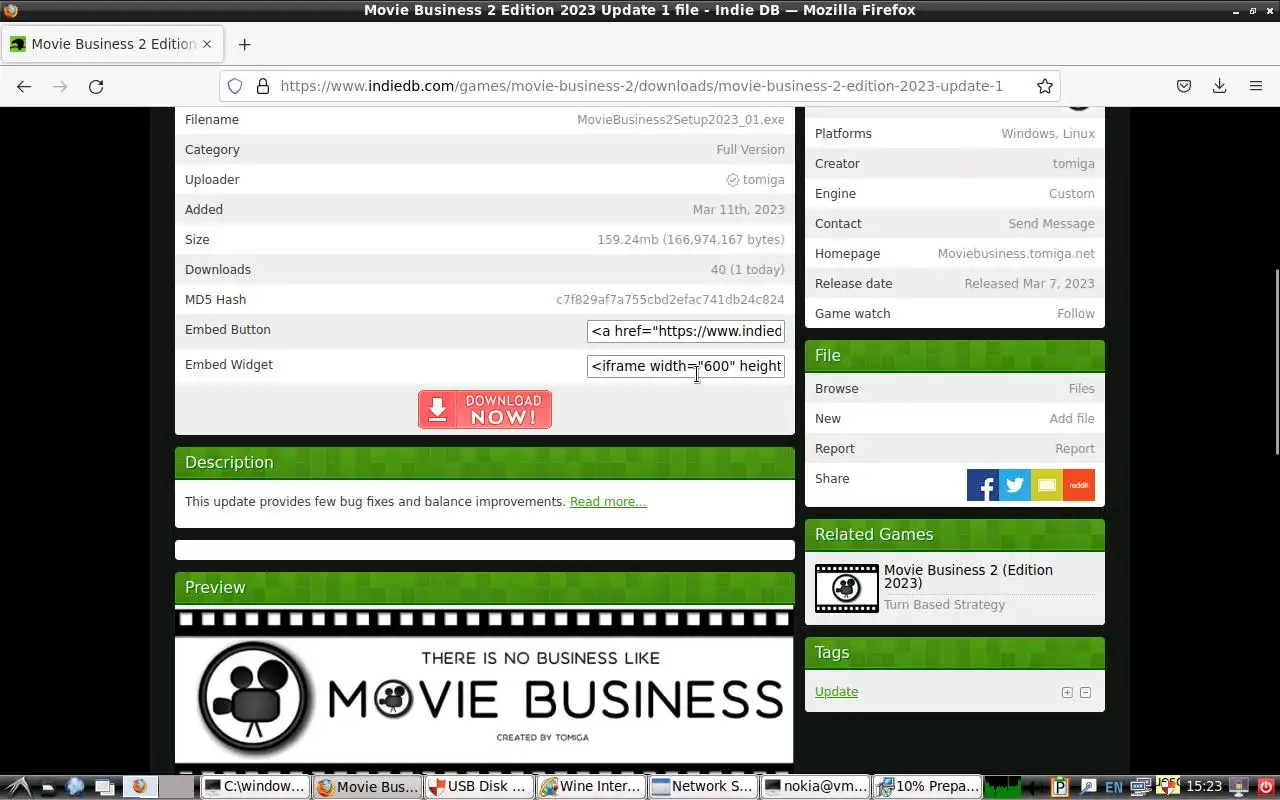
Task: Switch to C:\window... taskbar window
Action: pos(254,786)
